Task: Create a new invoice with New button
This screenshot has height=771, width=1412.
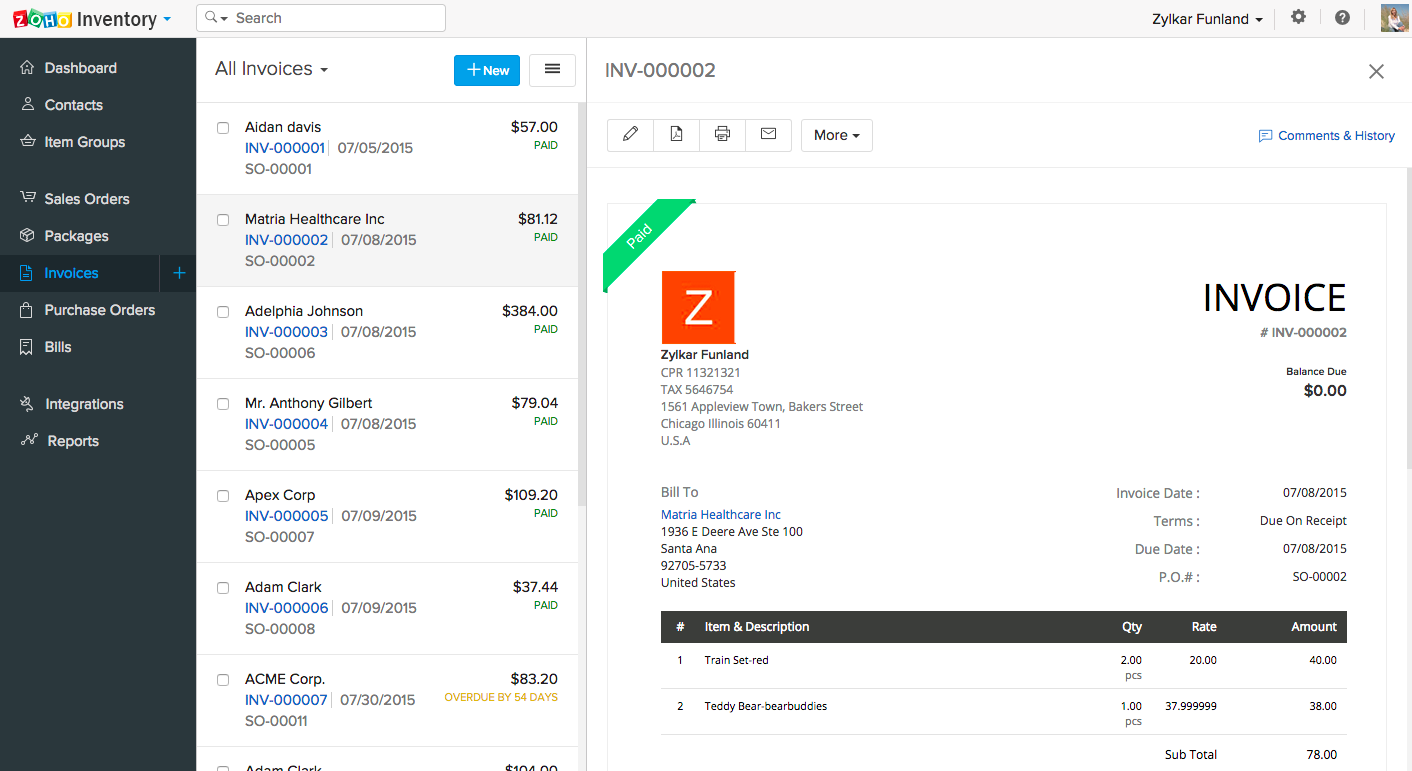Action: (x=487, y=70)
